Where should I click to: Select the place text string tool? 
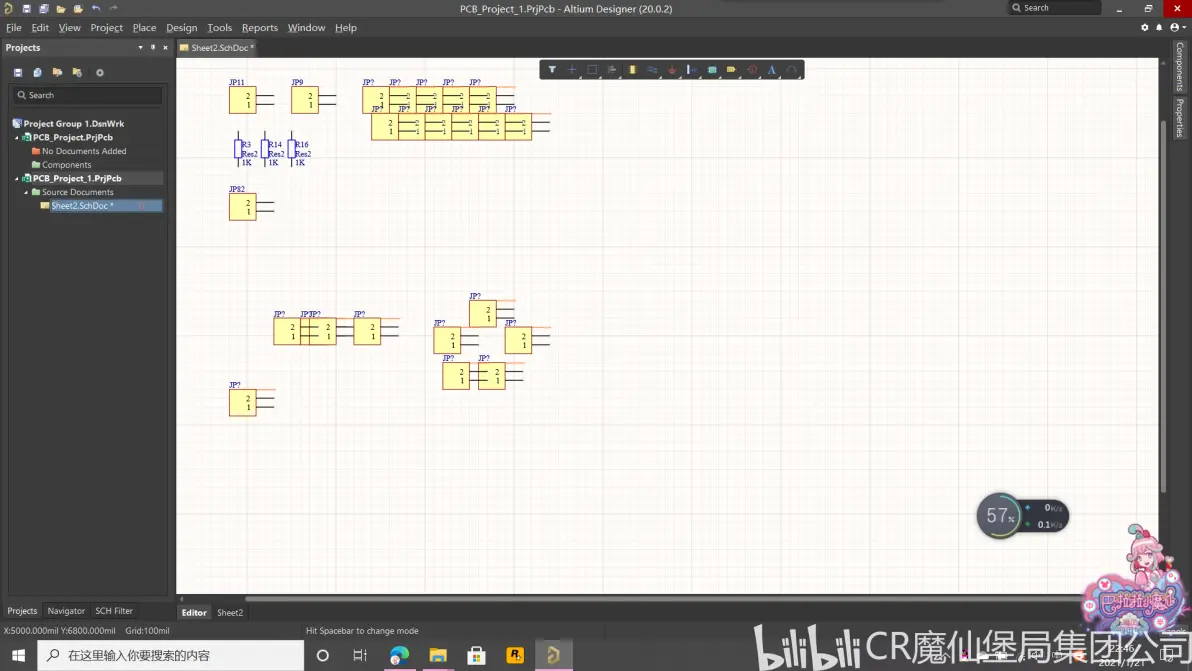coord(772,70)
